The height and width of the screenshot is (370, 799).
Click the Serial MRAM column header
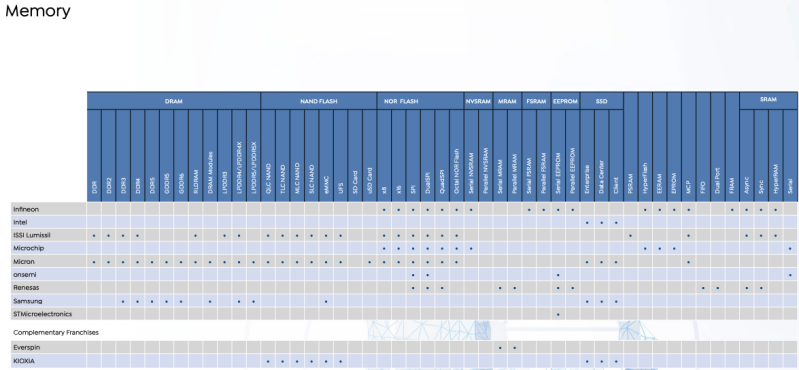tap(500, 155)
